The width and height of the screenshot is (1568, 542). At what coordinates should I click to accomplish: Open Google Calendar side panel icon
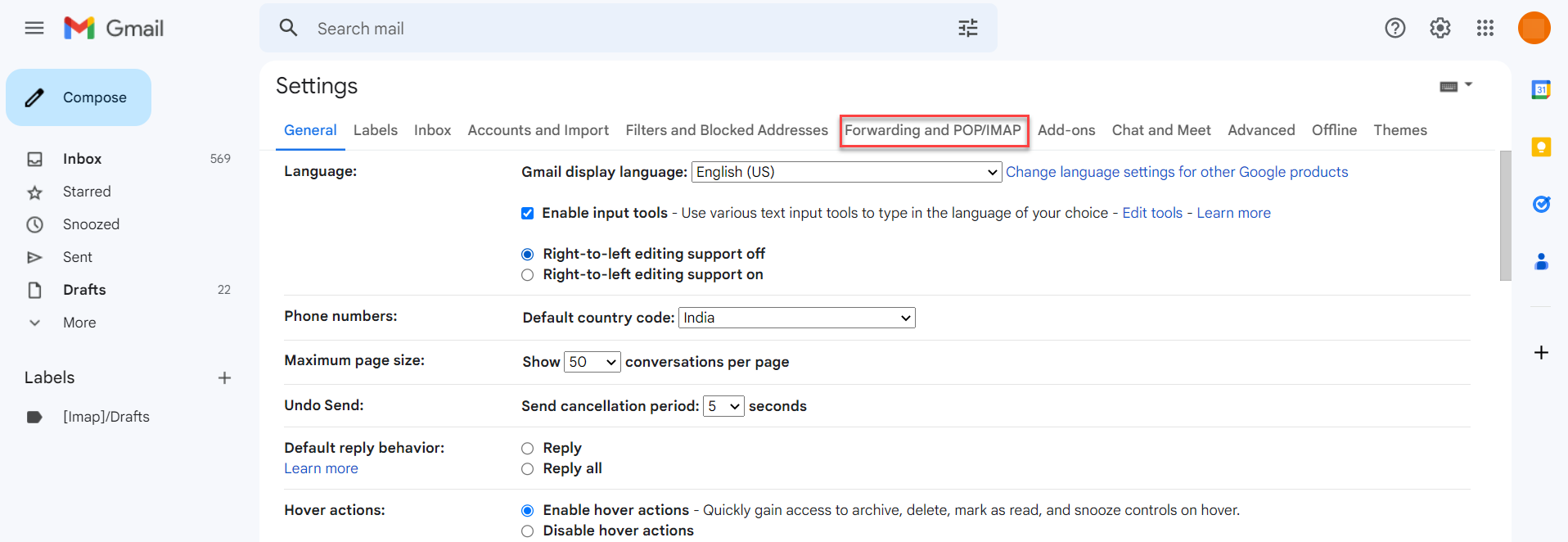coord(1541,89)
